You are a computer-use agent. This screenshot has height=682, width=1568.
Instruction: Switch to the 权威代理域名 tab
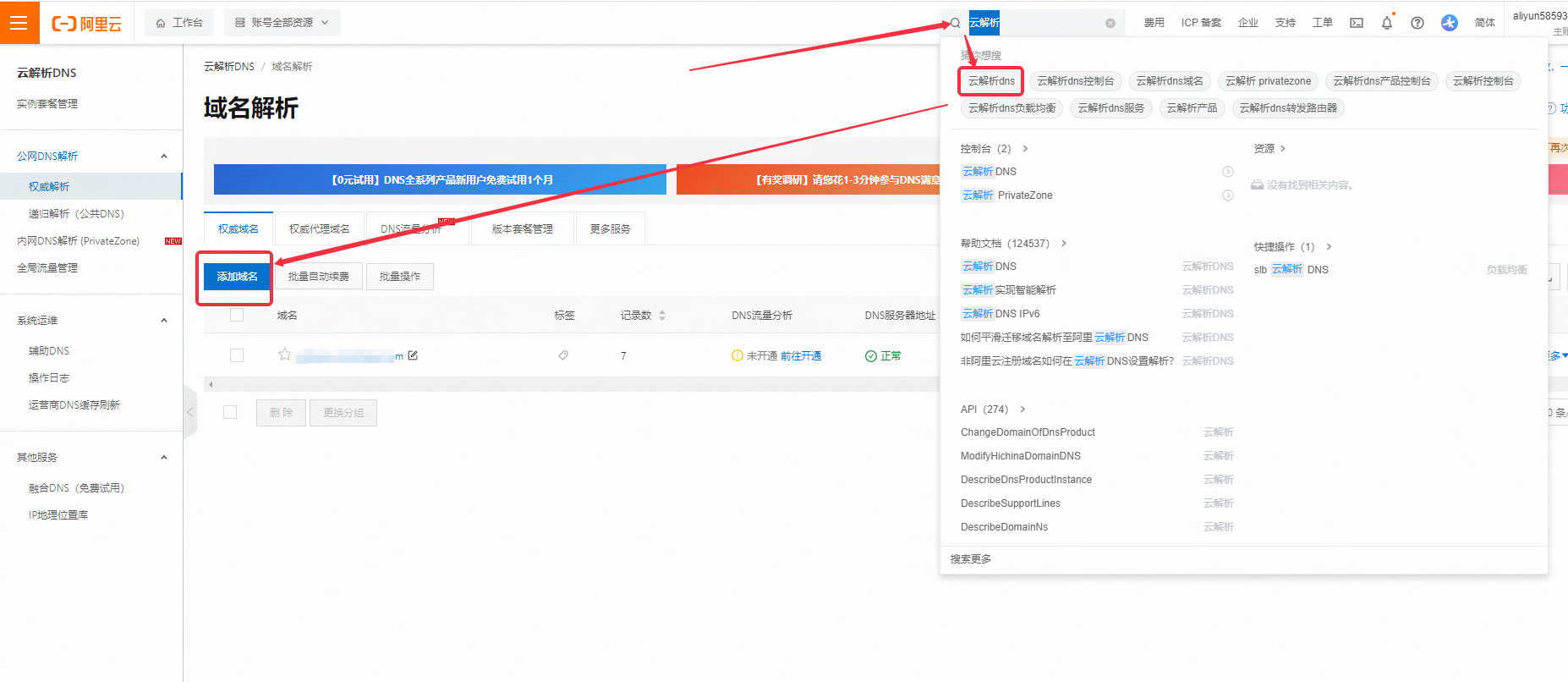(319, 228)
